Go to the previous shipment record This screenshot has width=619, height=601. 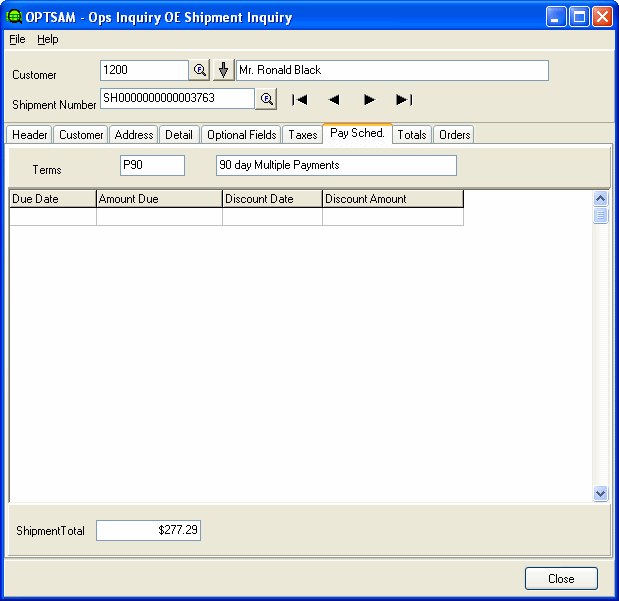pos(334,99)
